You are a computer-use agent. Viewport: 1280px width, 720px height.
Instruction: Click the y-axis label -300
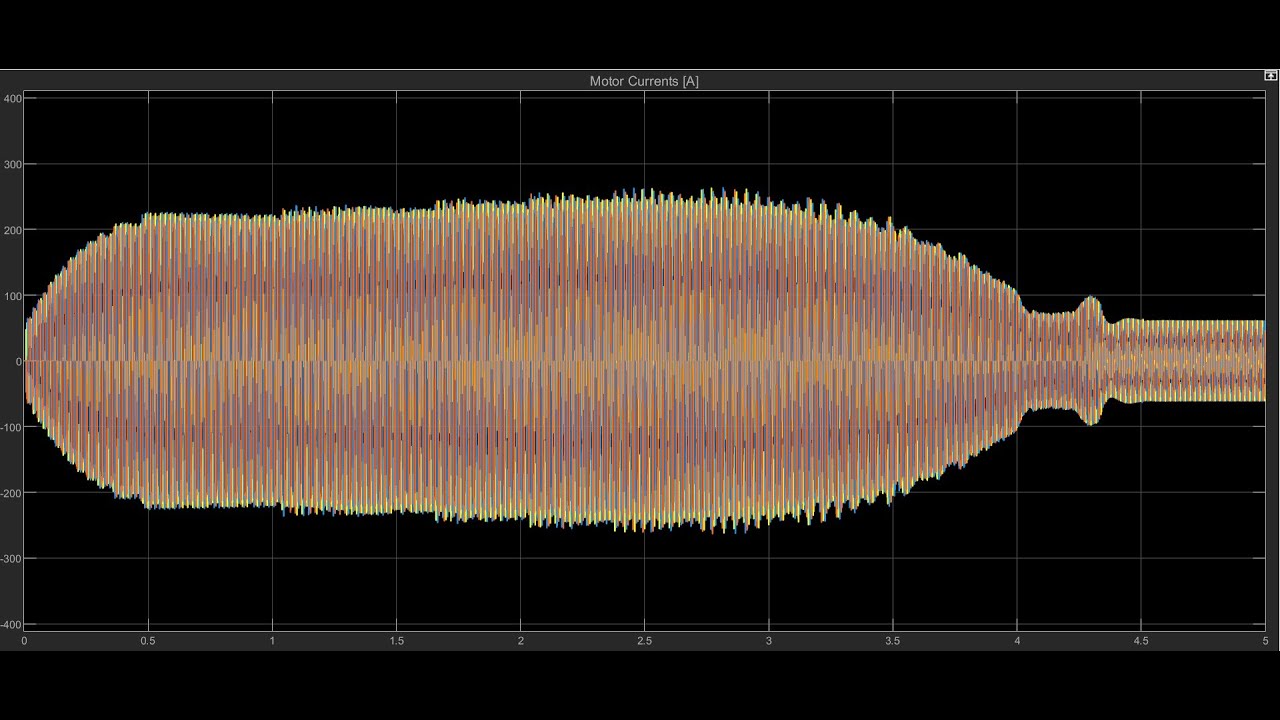[11, 559]
